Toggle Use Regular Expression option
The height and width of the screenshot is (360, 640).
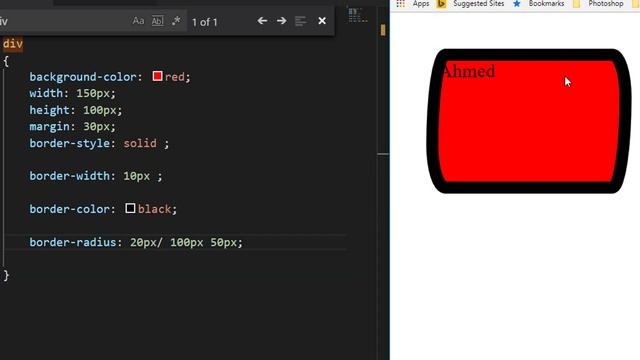(176, 21)
